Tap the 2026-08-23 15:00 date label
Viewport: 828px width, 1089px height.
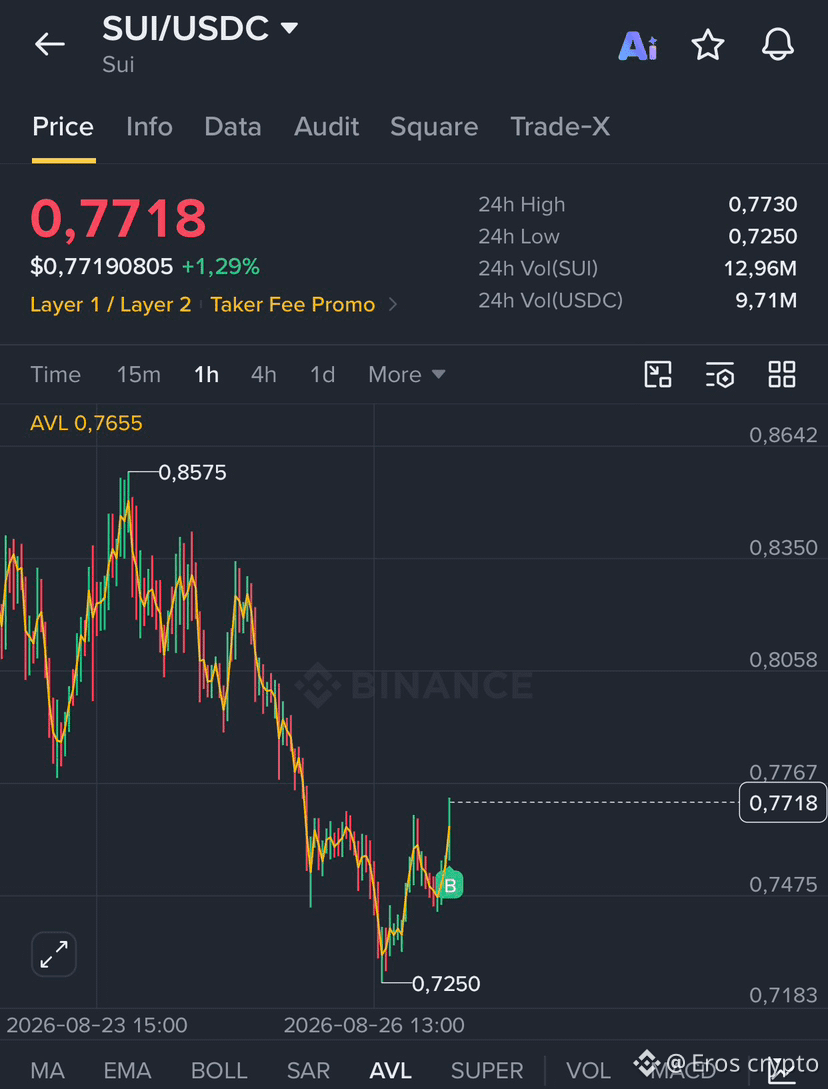click(x=97, y=1025)
